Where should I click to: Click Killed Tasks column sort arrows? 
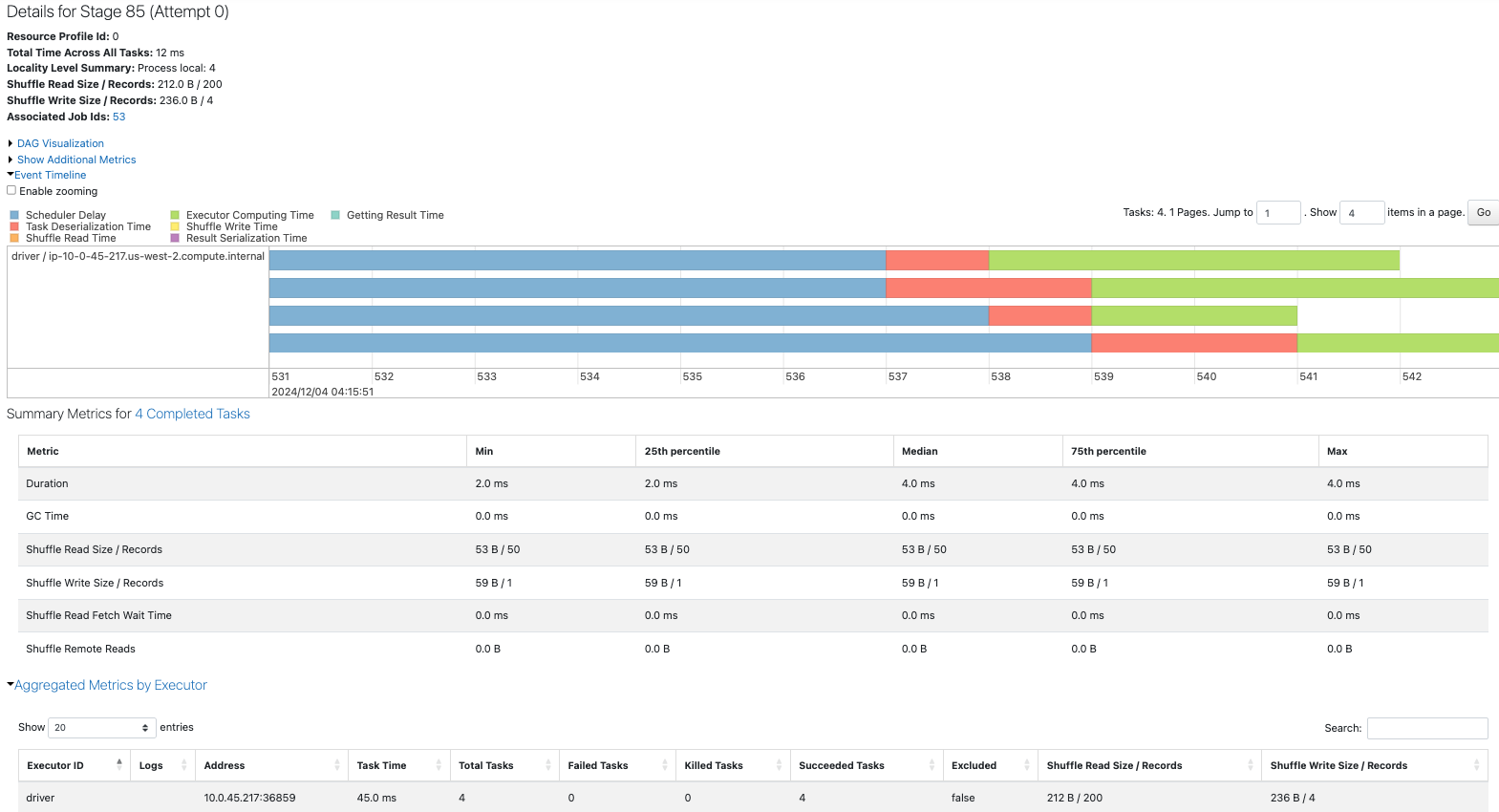pos(780,765)
